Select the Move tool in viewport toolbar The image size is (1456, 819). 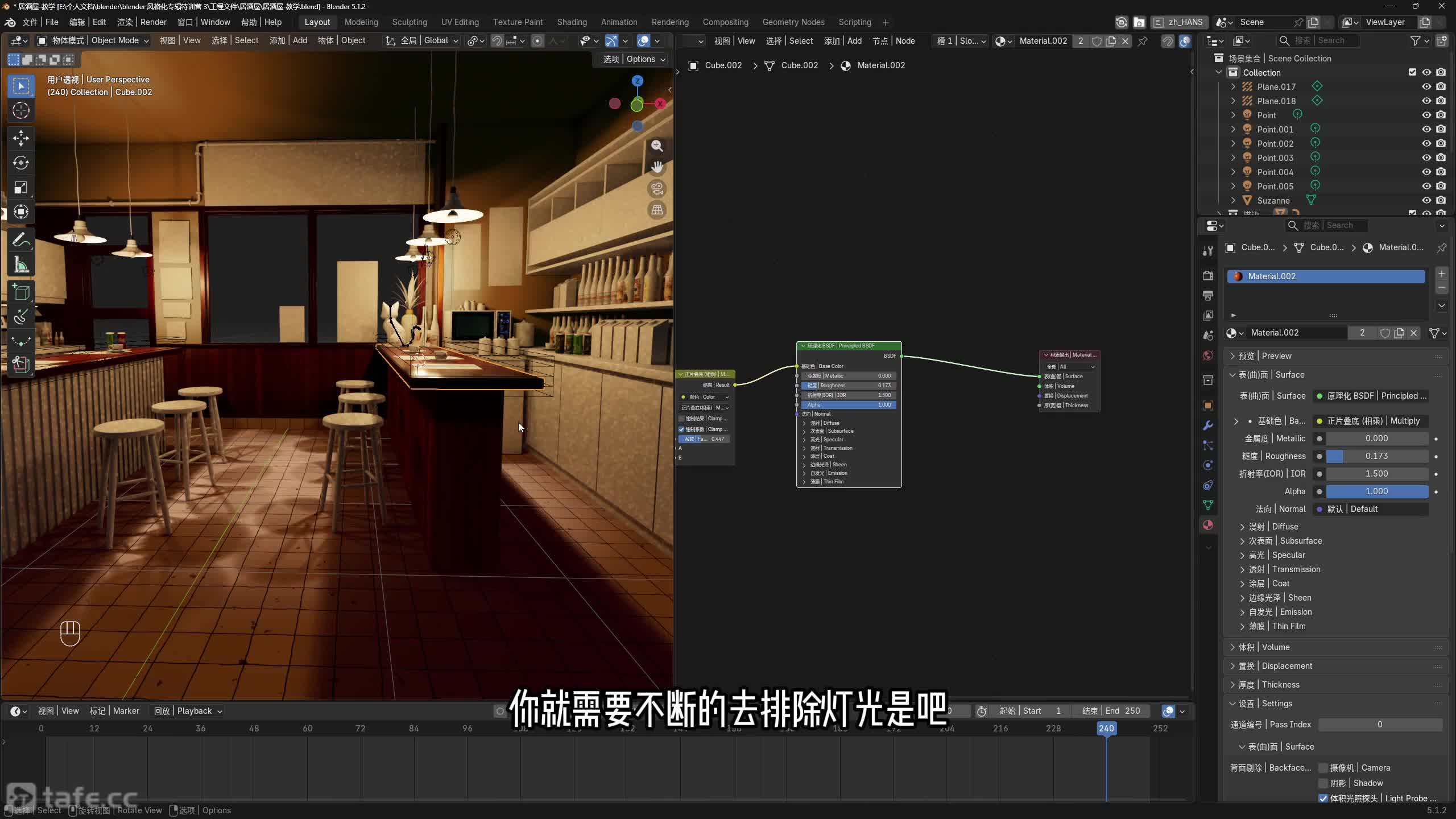pyautogui.click(x=21, y=138)
